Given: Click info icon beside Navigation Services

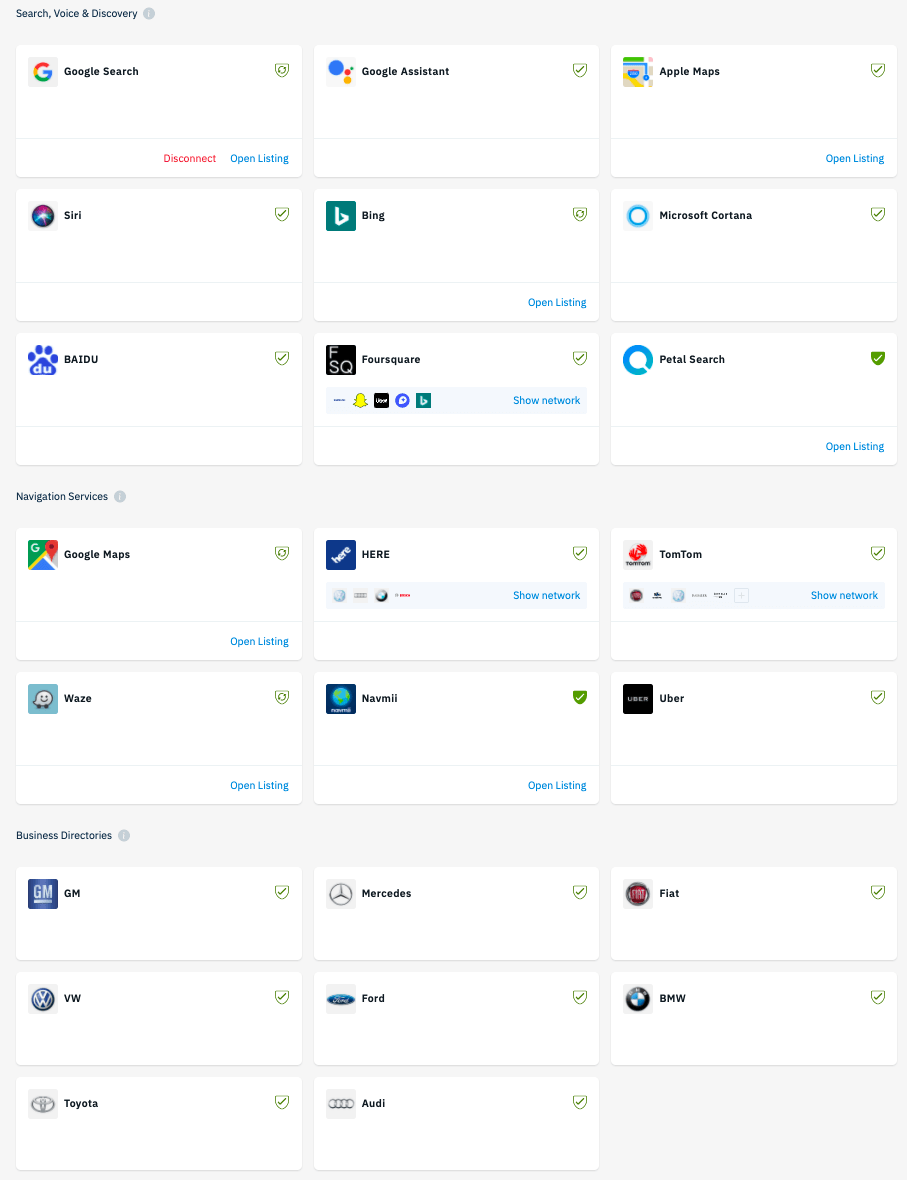Looking at the screenshot, I should 120,497.
